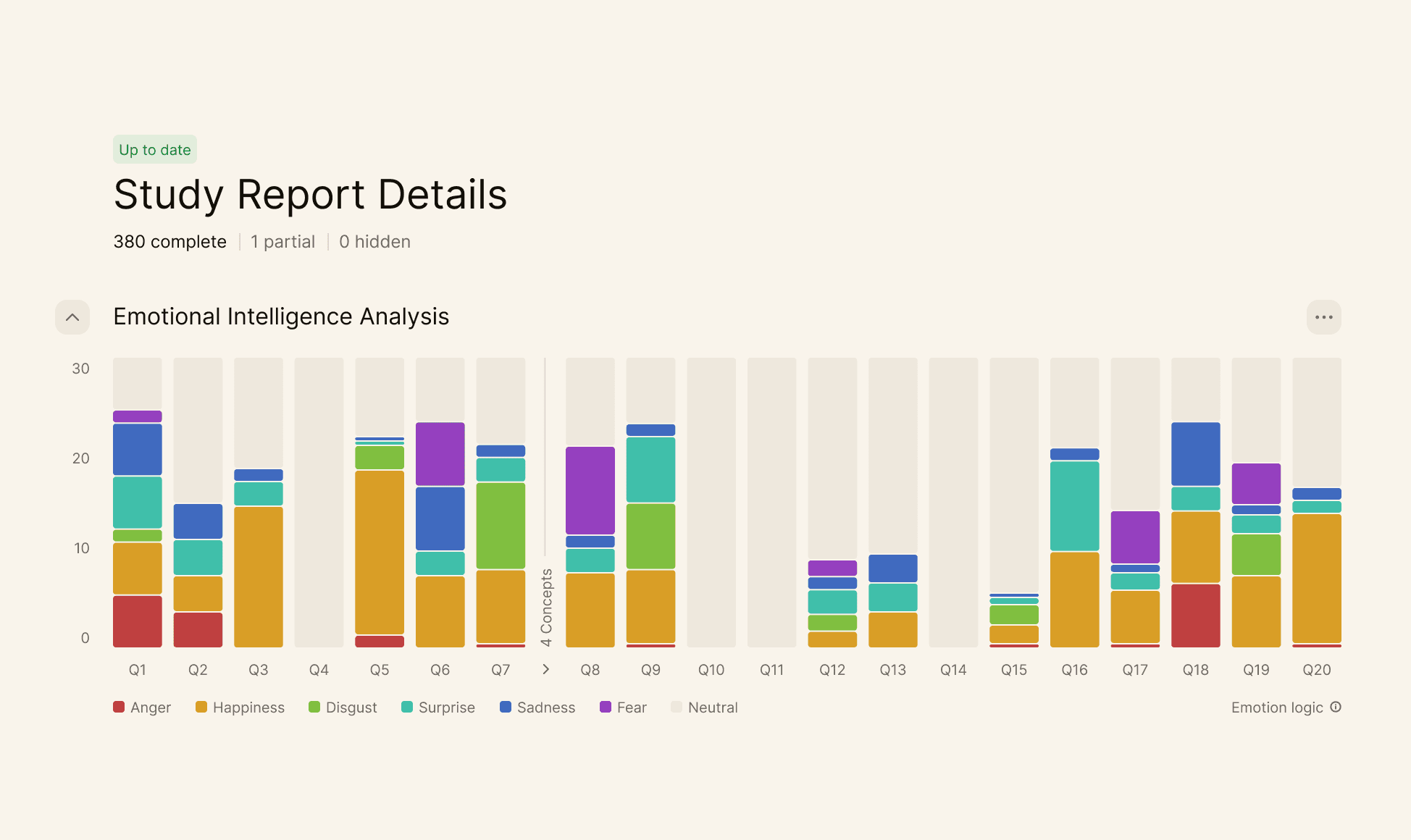1411x840 pixels.
Task: Click the Up to date status badge
Action: (154, 150)
